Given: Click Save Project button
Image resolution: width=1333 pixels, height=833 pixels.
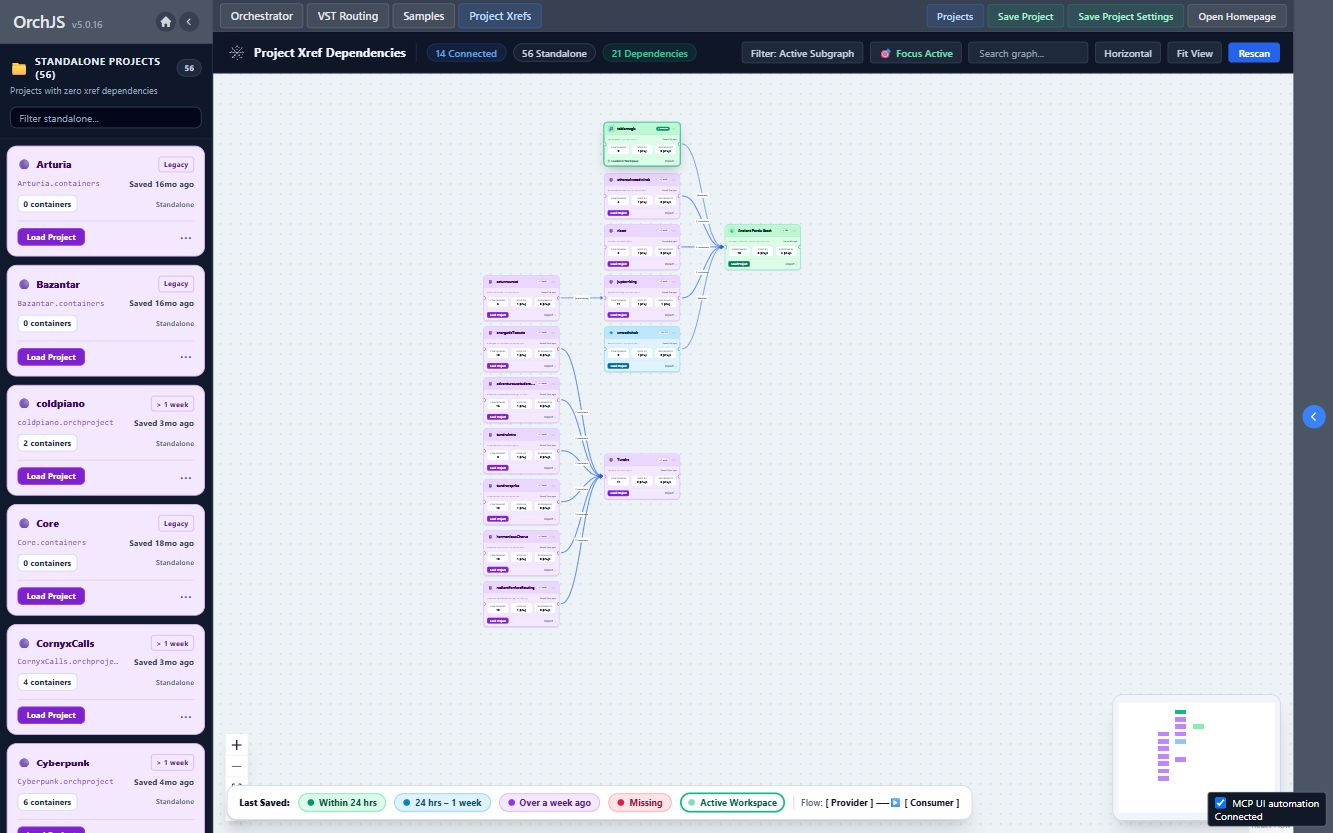Looking at the screenshot, I should click(1025, 16).
